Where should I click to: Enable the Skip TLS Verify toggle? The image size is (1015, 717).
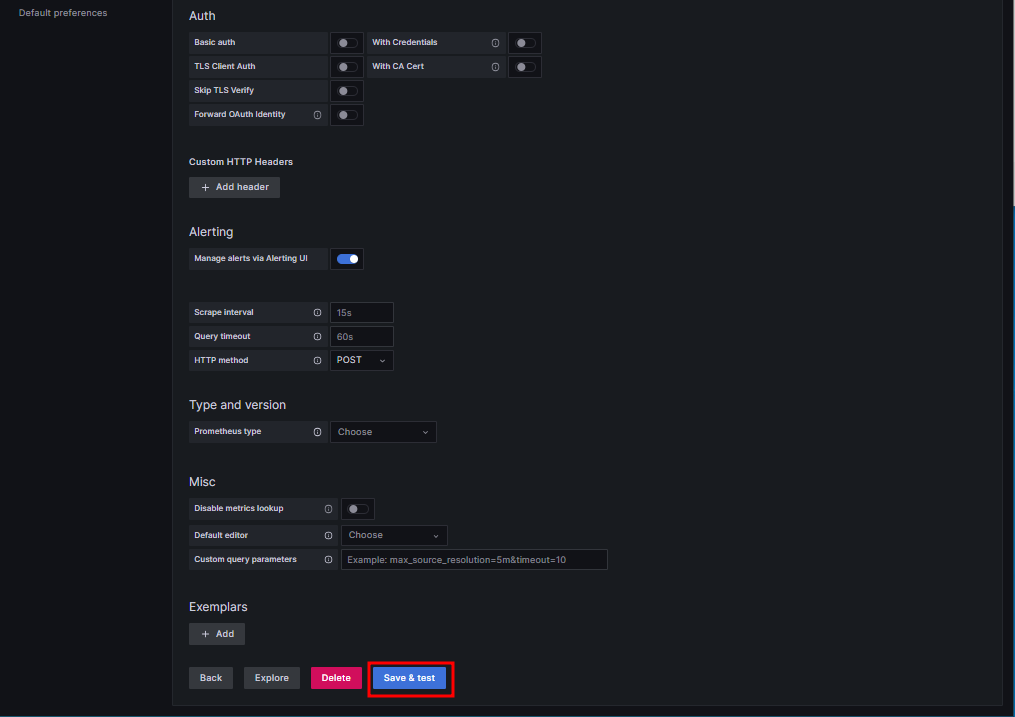point(347,91)
